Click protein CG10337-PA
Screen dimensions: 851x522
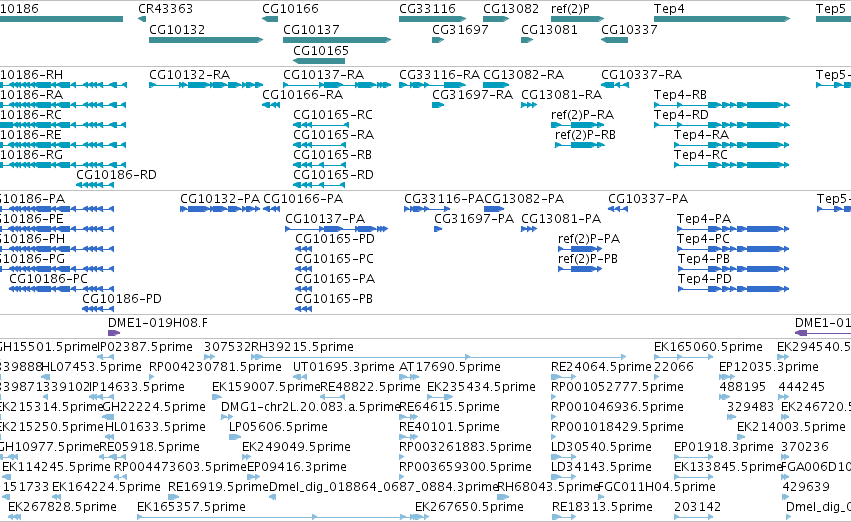648,199
